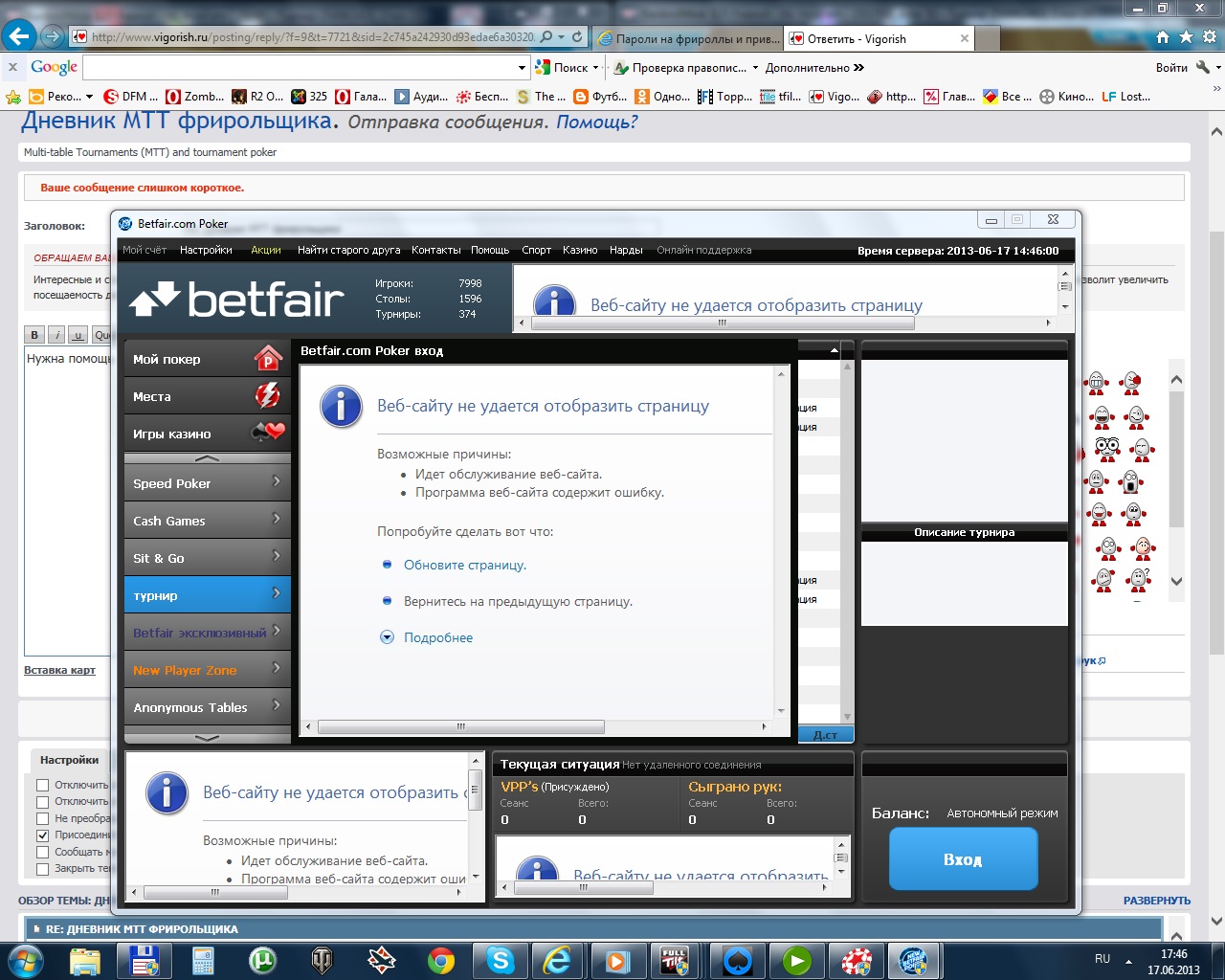Click the browser back arrow button

point(19,36)
